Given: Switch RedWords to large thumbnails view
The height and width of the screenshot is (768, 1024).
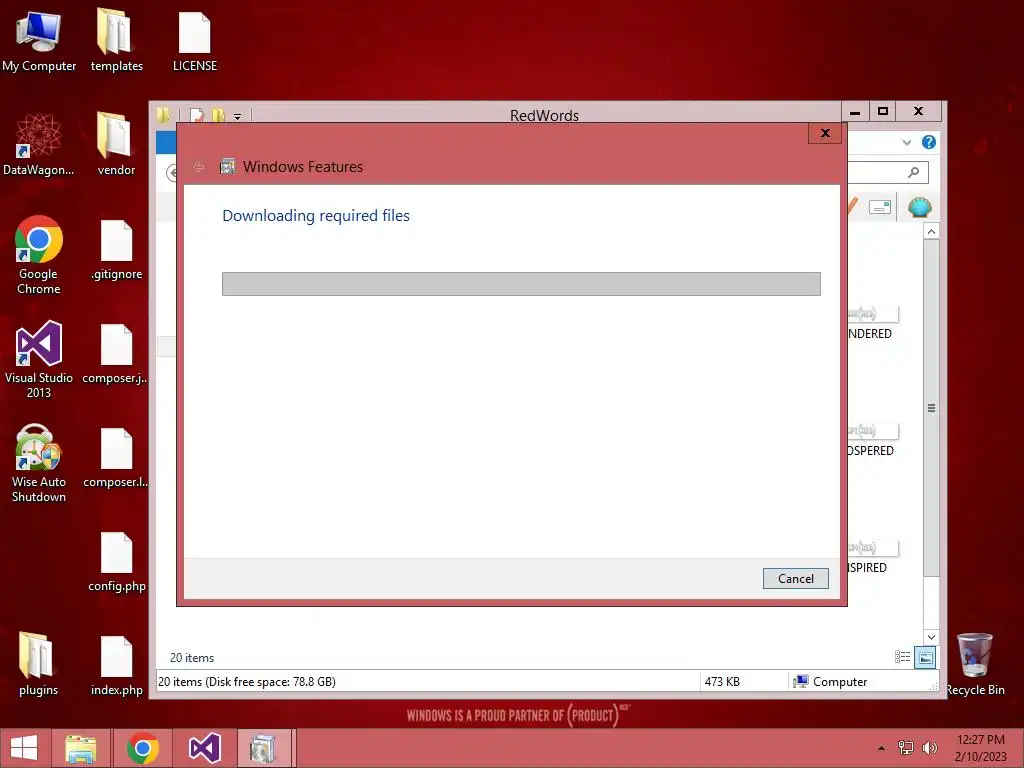Looking at the screenshot, I should tap(925, 657).
